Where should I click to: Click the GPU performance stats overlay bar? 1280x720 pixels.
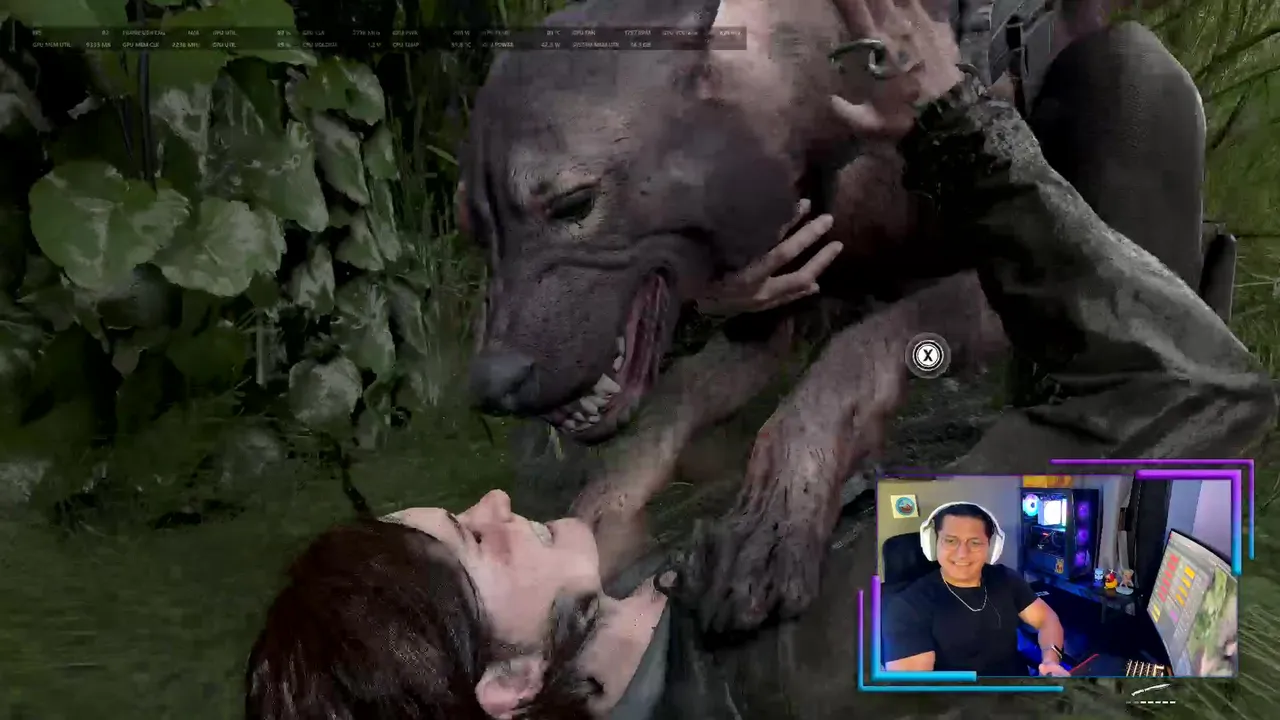[x=387, y=39]
